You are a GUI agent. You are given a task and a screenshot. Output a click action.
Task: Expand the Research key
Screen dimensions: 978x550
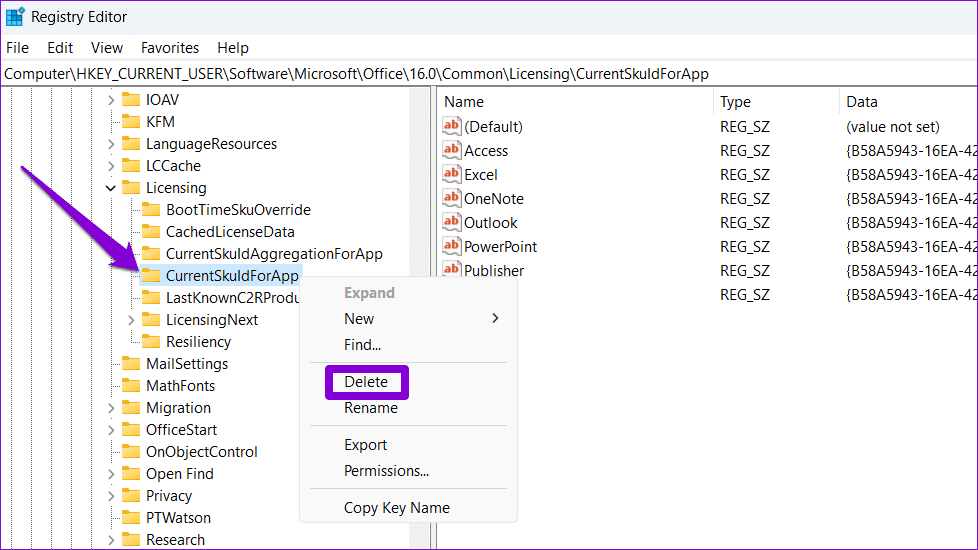111,540
